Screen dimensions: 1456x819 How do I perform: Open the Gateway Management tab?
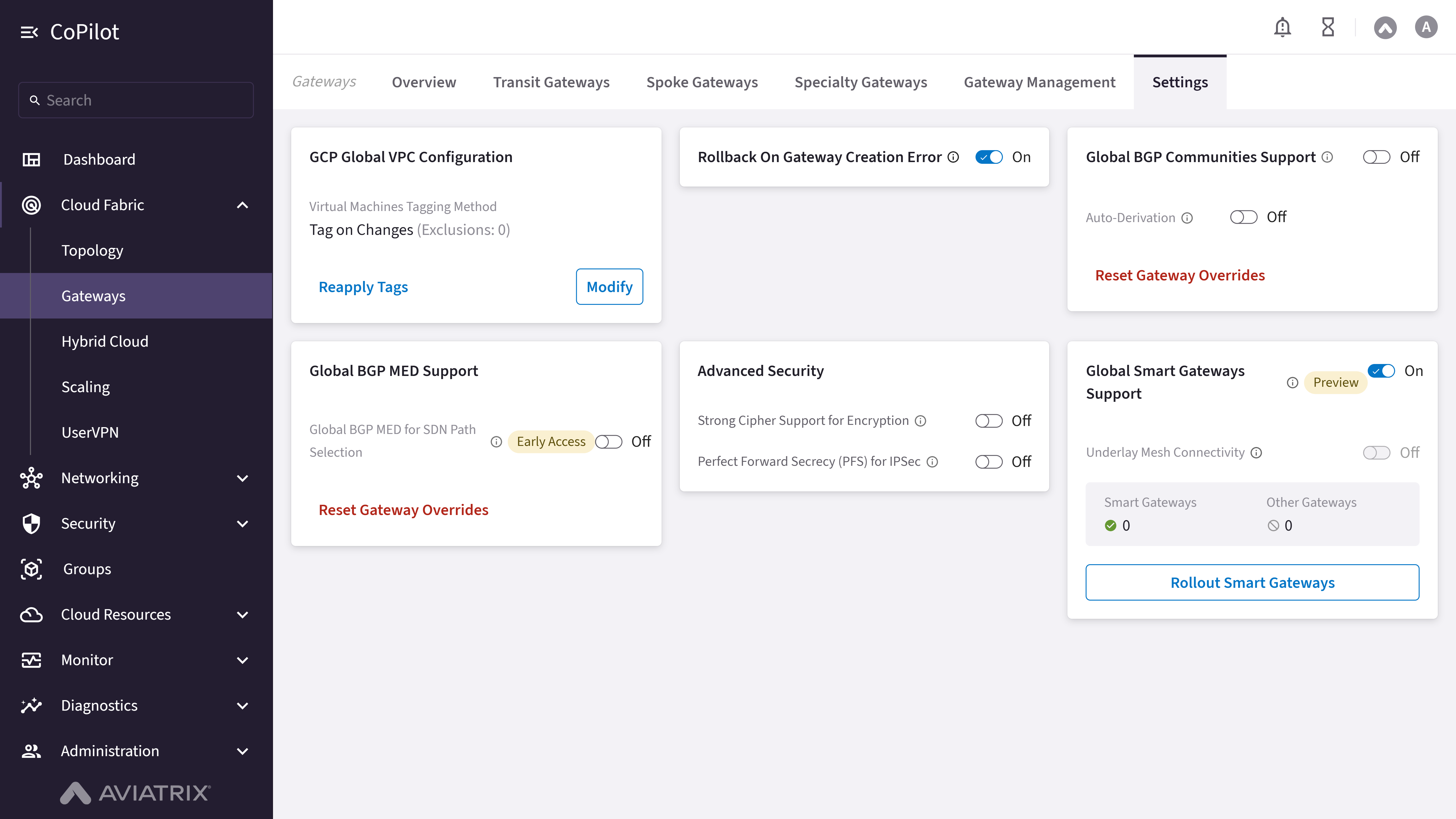tap(1039, 82)
